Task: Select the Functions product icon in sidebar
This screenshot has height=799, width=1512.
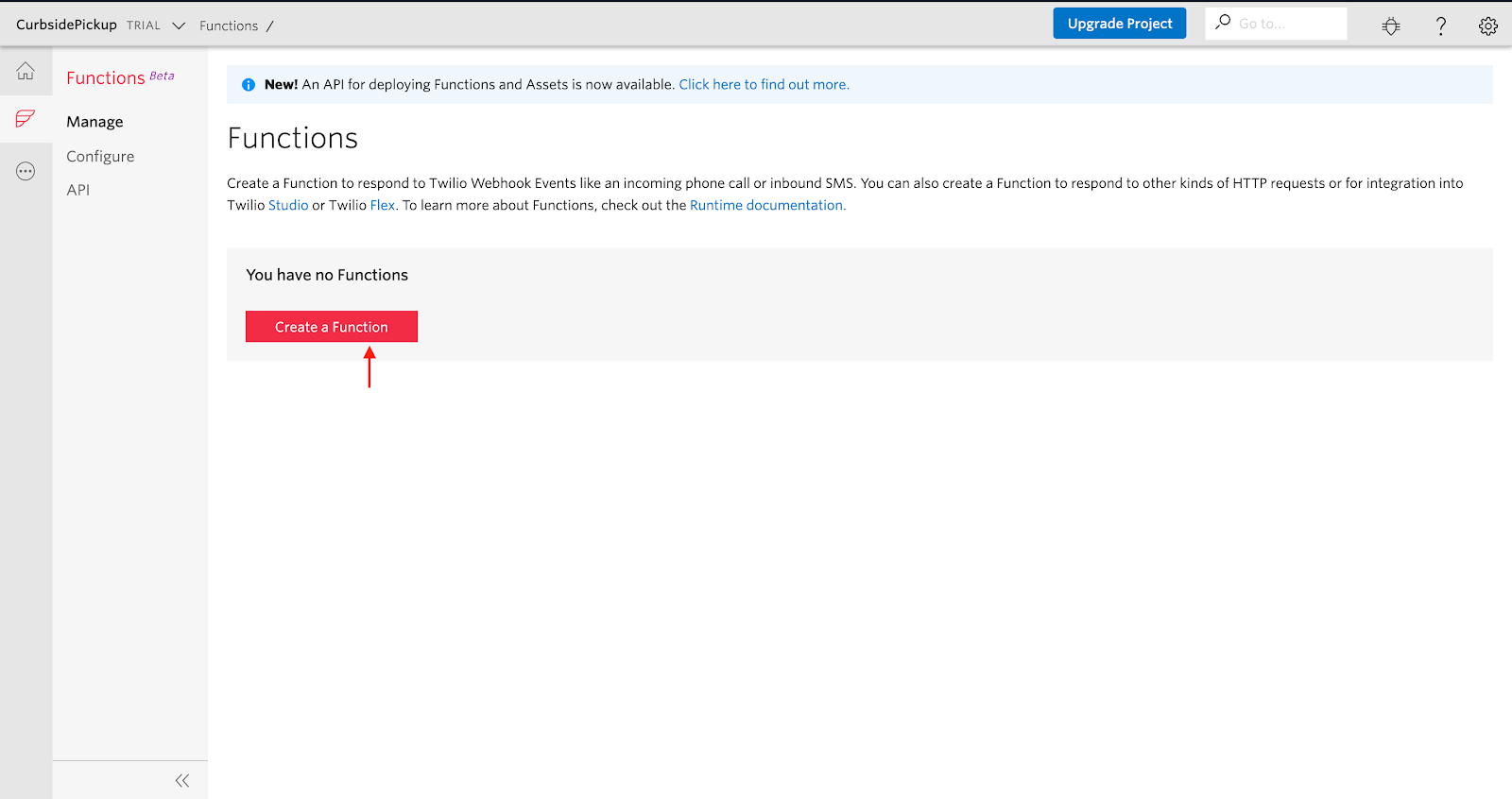Action: point(26,118)
